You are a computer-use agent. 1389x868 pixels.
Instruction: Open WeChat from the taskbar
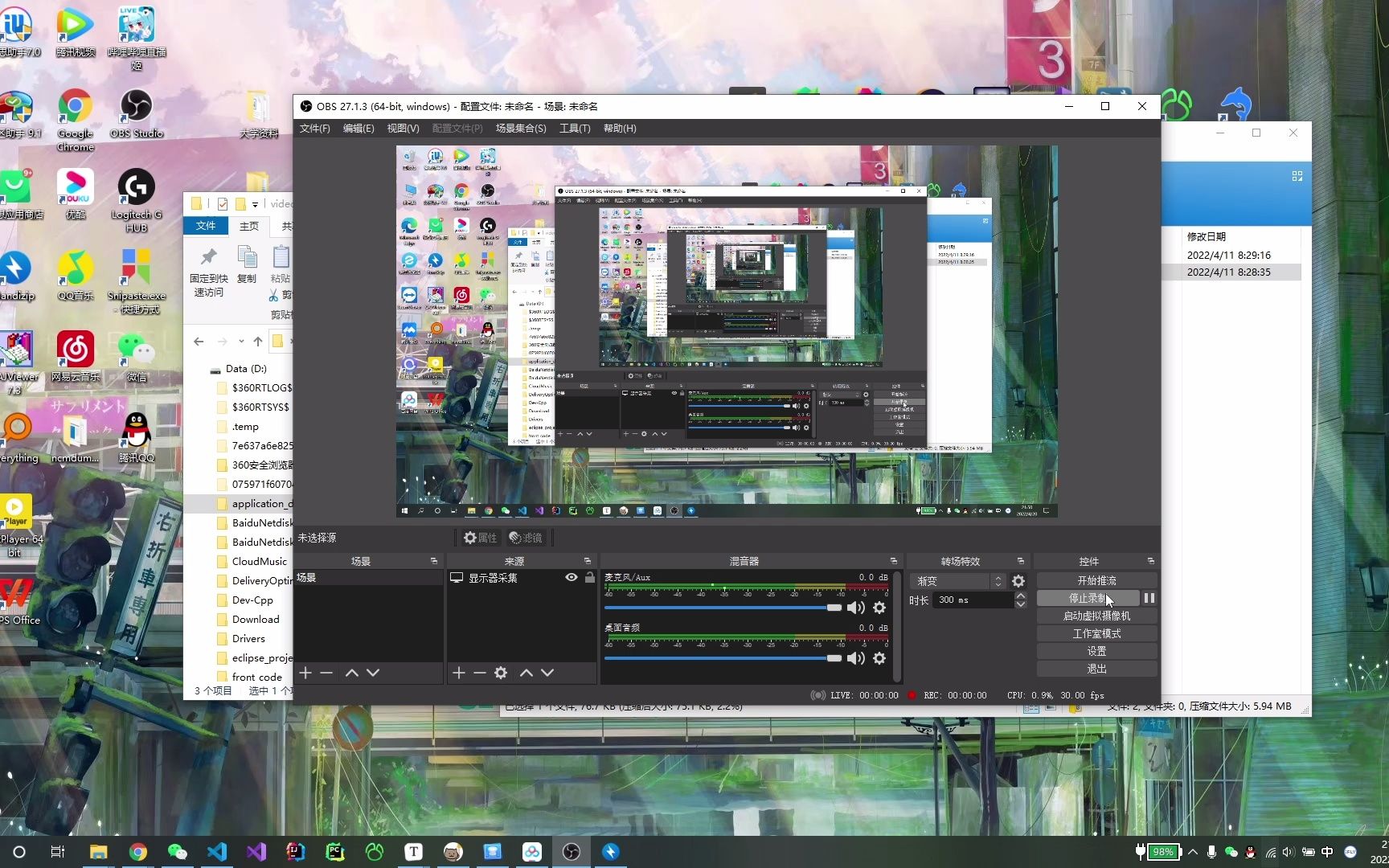point(177,852)
